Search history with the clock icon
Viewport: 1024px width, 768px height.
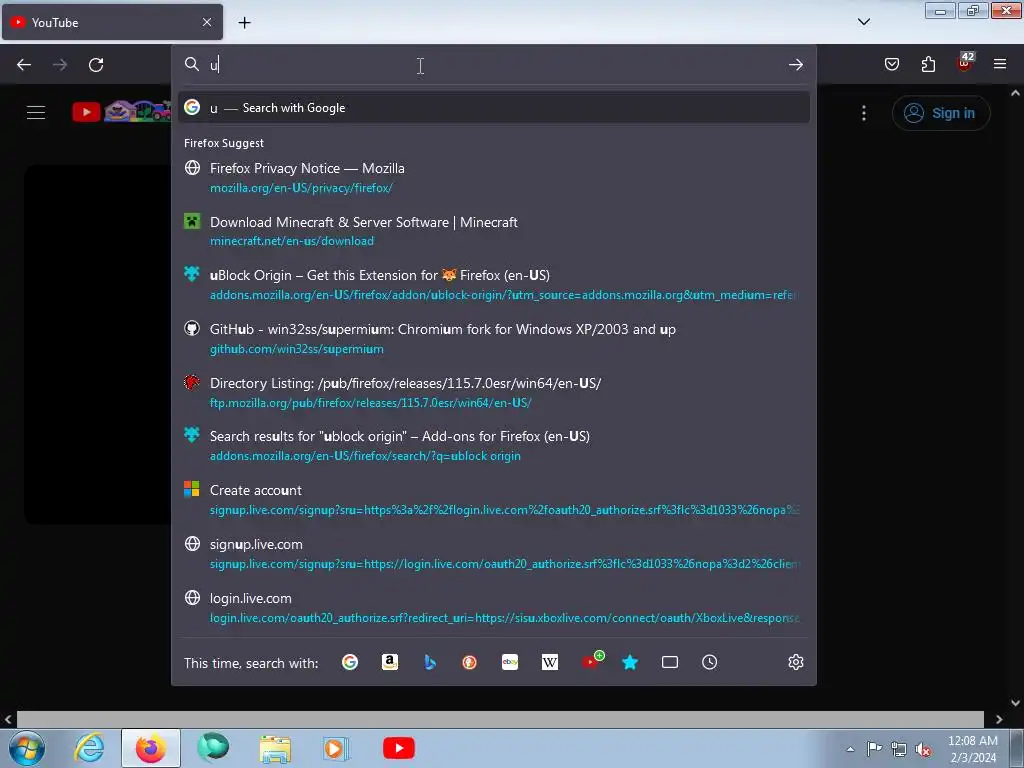pos(710,662)
